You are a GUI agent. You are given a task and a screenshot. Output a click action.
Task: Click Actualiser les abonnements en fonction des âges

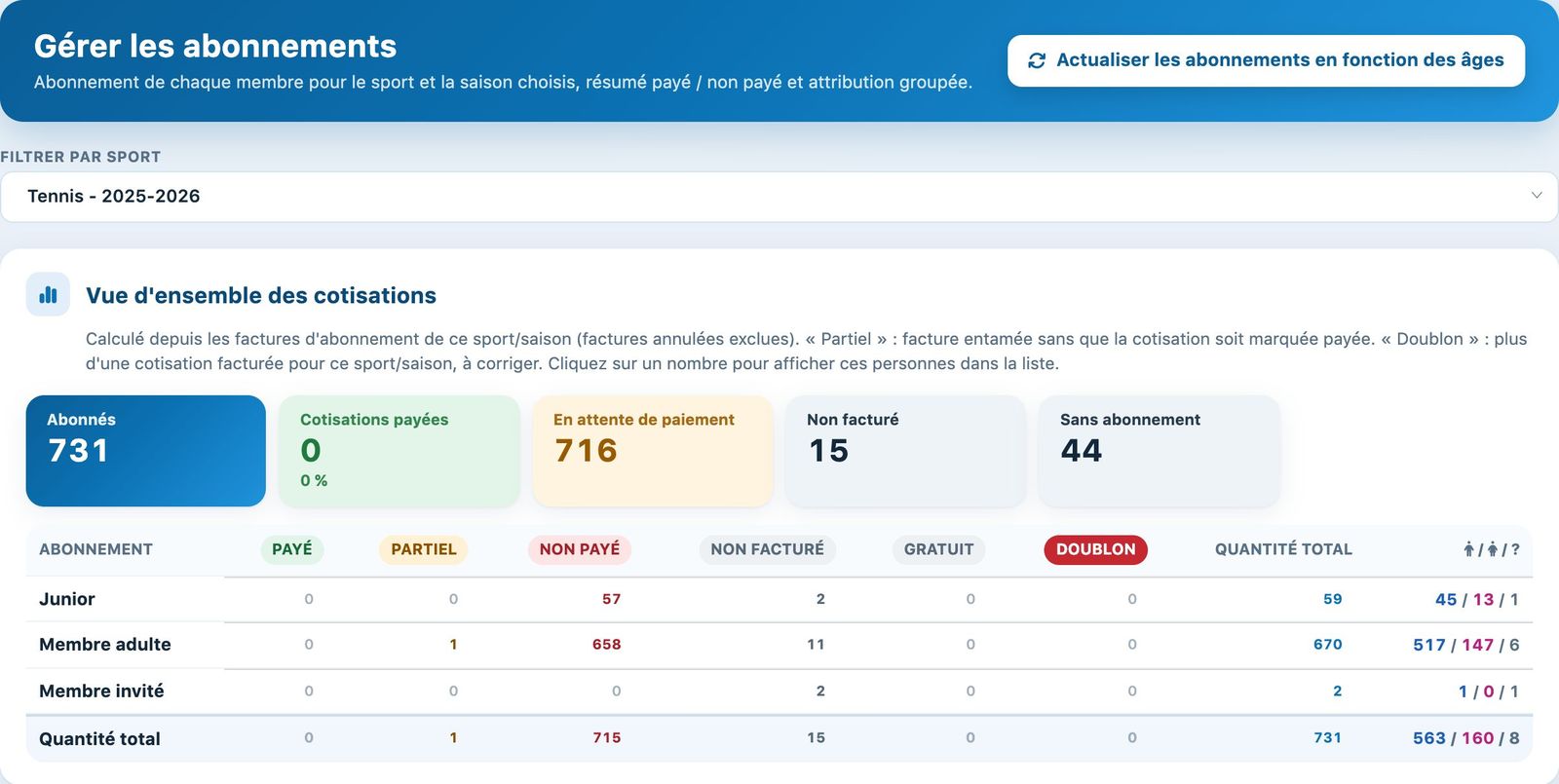coord(1266,60)
